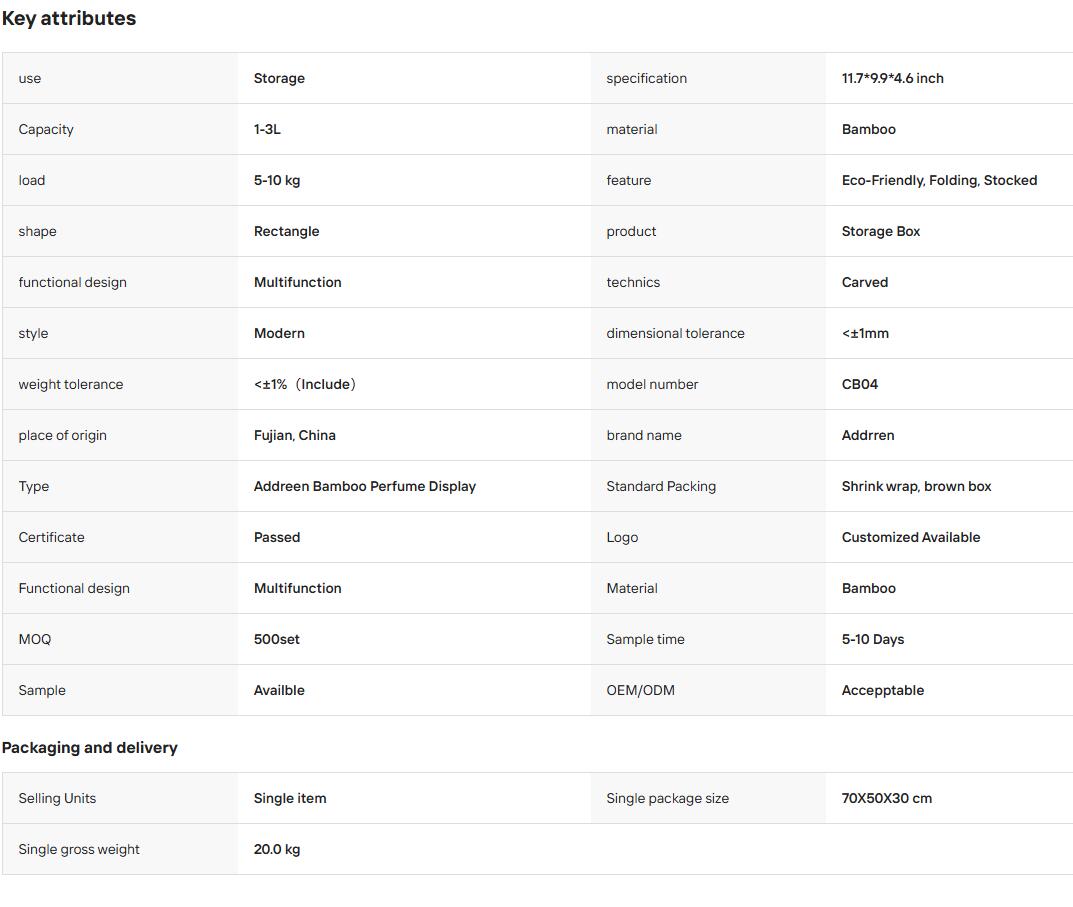Select the 70X50X30 cm package size

coord(886,798)
